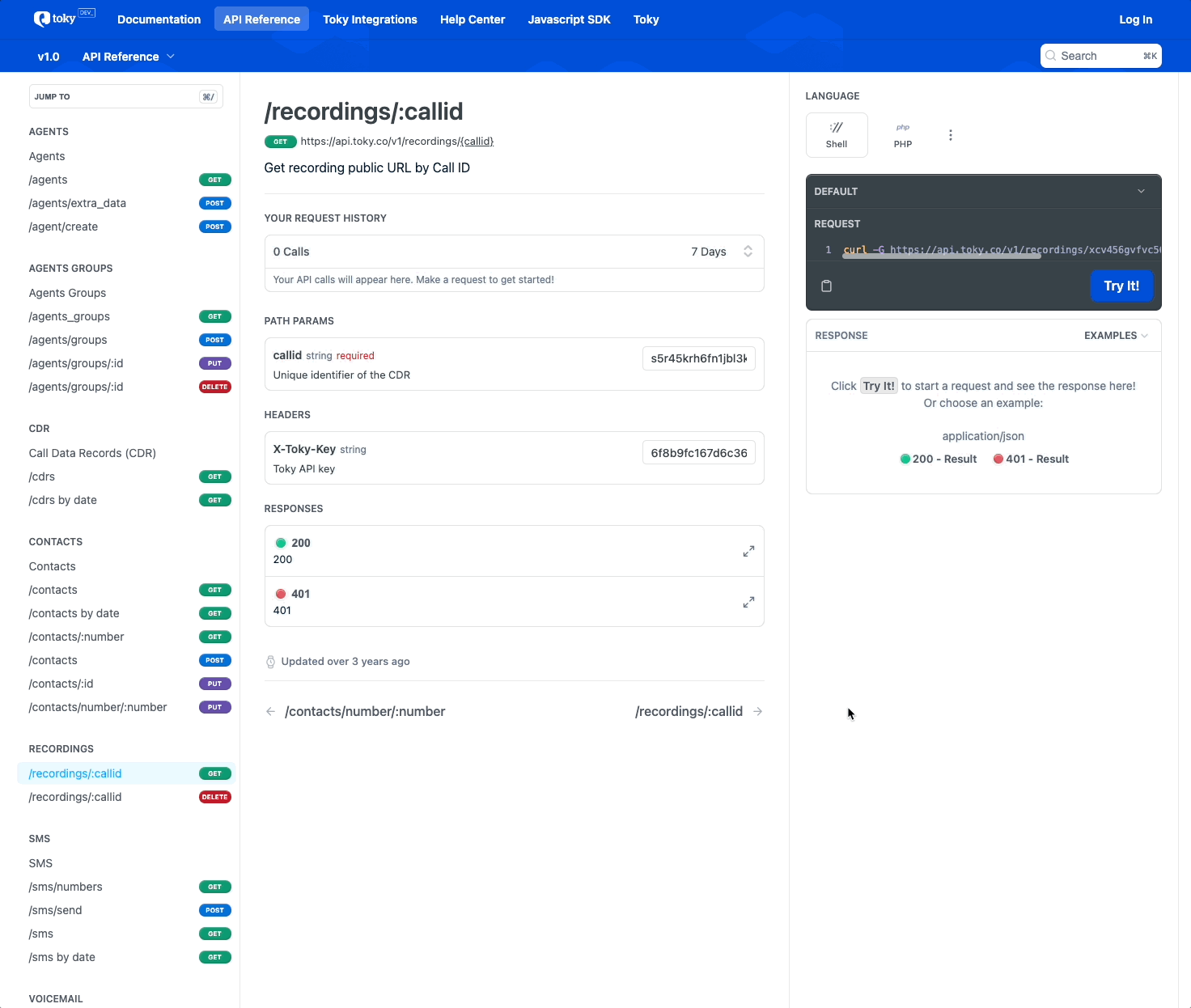
Task: Open the Examples dropdown in Response
Action: pyautogui.click(x=1115, y=336)
